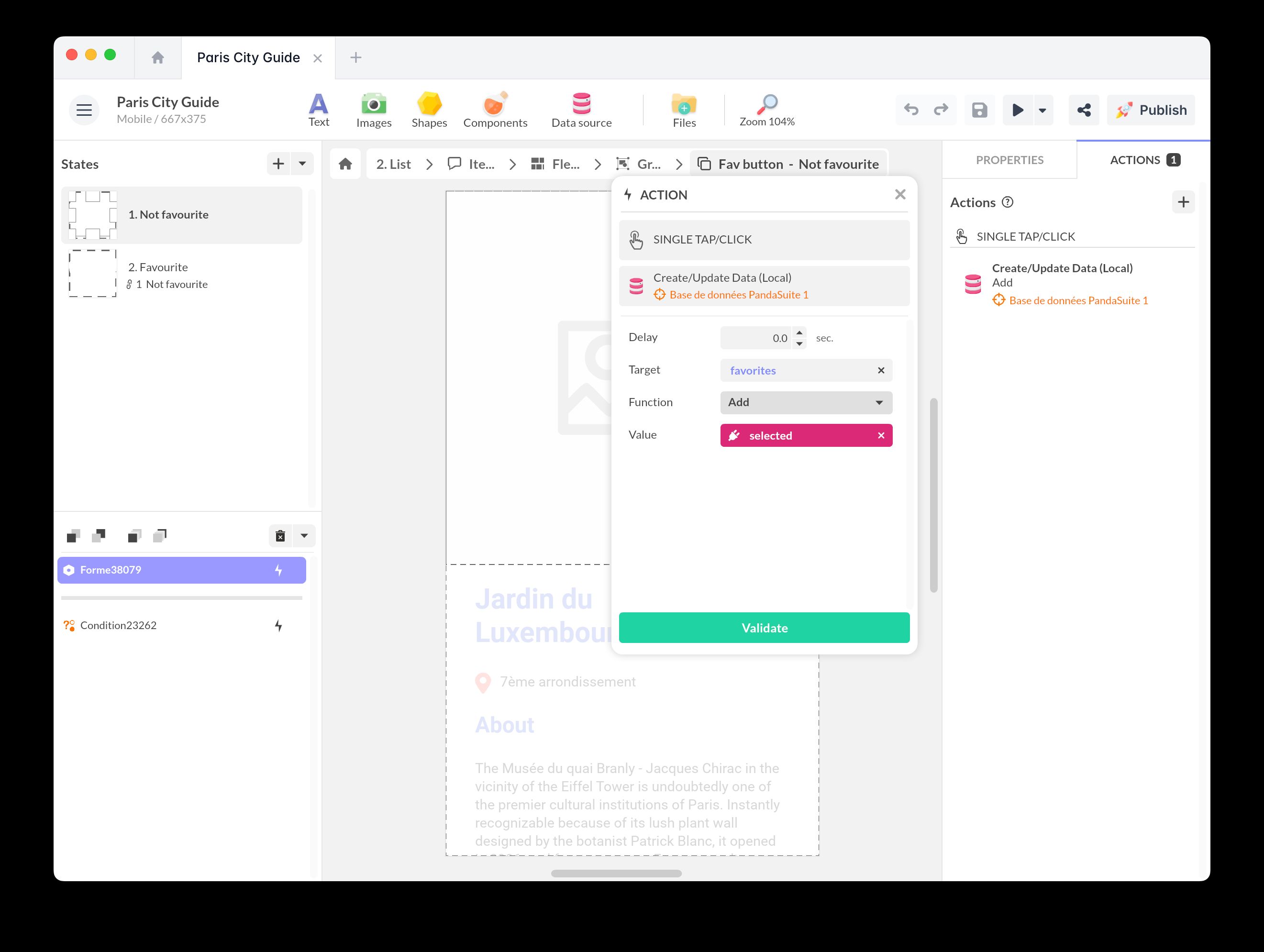Image resolution: width=1264 pixels, height=952 pixels.
Task: Open the Files panel
Action: (x=684, y=110)
